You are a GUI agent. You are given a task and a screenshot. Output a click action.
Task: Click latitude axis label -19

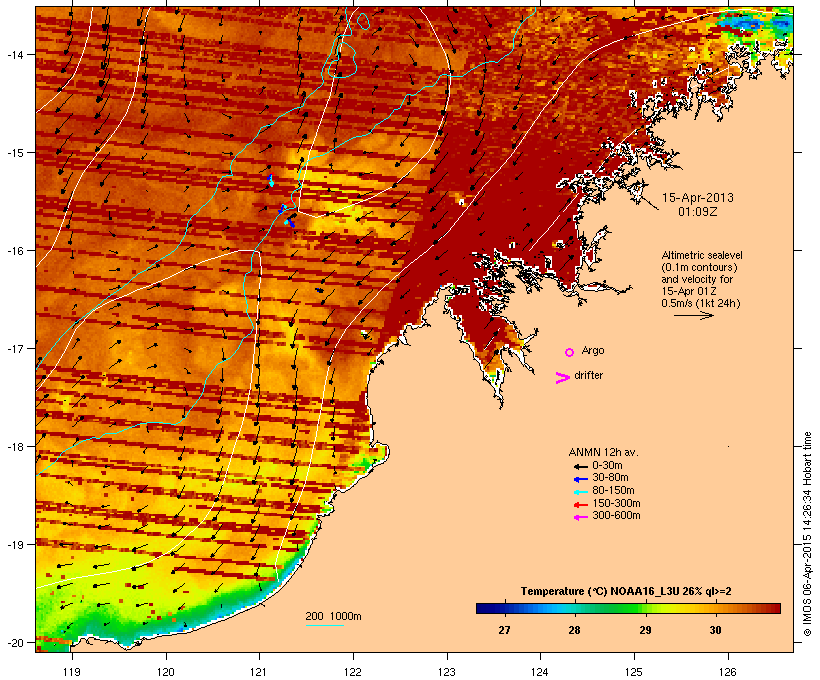point(14,545)
